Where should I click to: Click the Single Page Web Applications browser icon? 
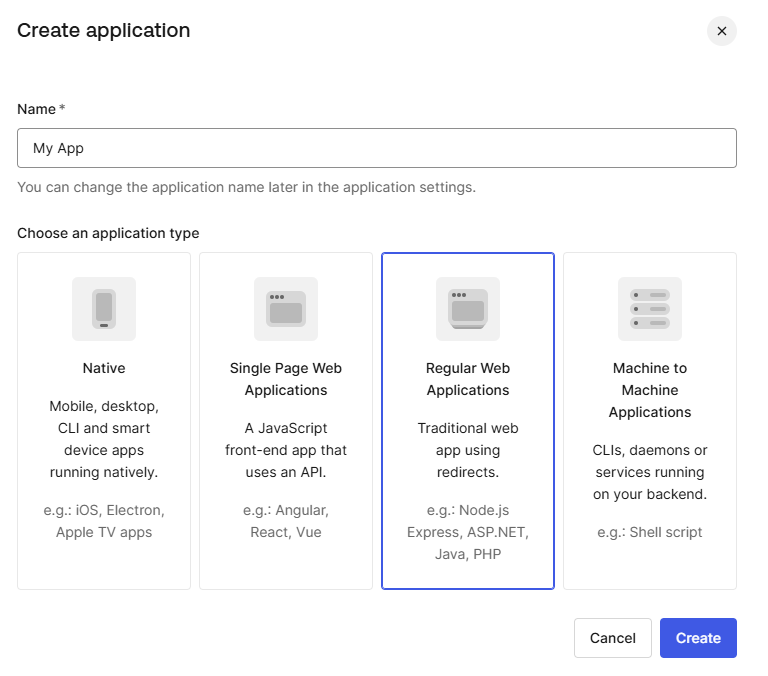(286, 308)
